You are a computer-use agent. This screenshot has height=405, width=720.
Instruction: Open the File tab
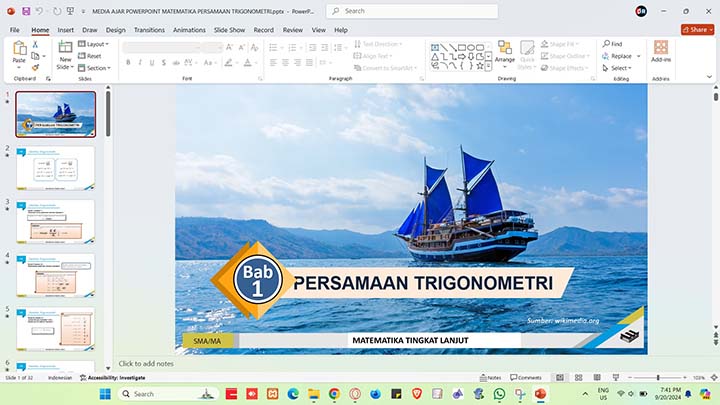15,30
